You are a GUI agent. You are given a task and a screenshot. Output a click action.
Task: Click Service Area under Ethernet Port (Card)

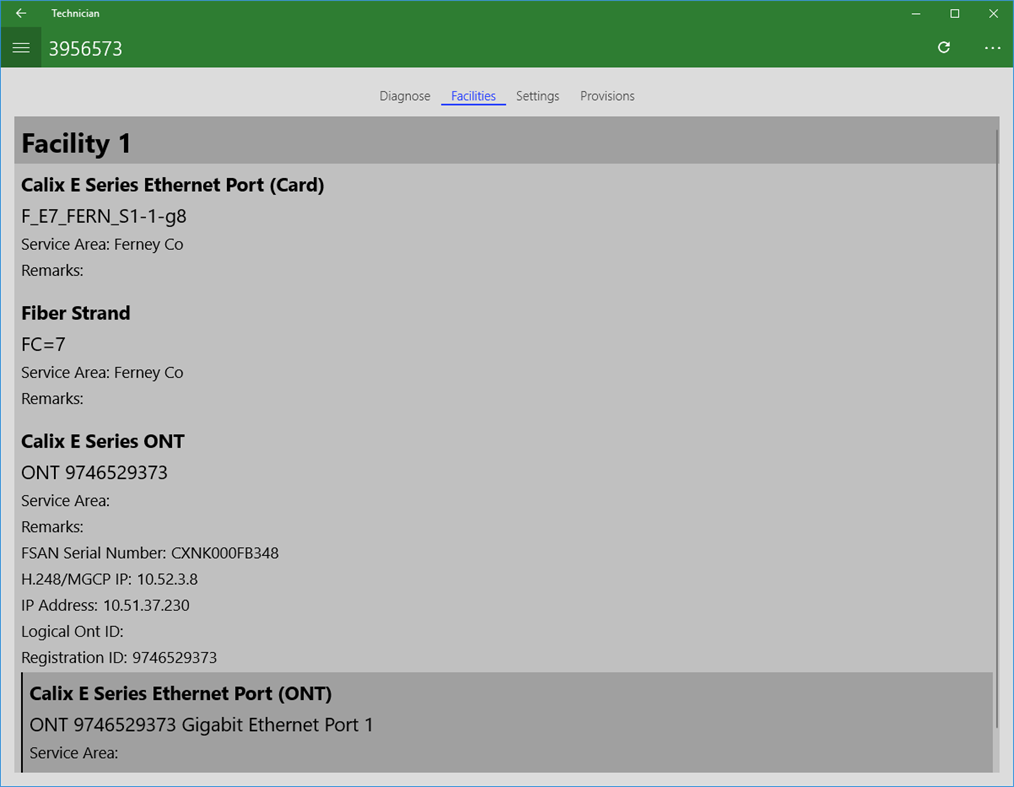click(102, 244)
